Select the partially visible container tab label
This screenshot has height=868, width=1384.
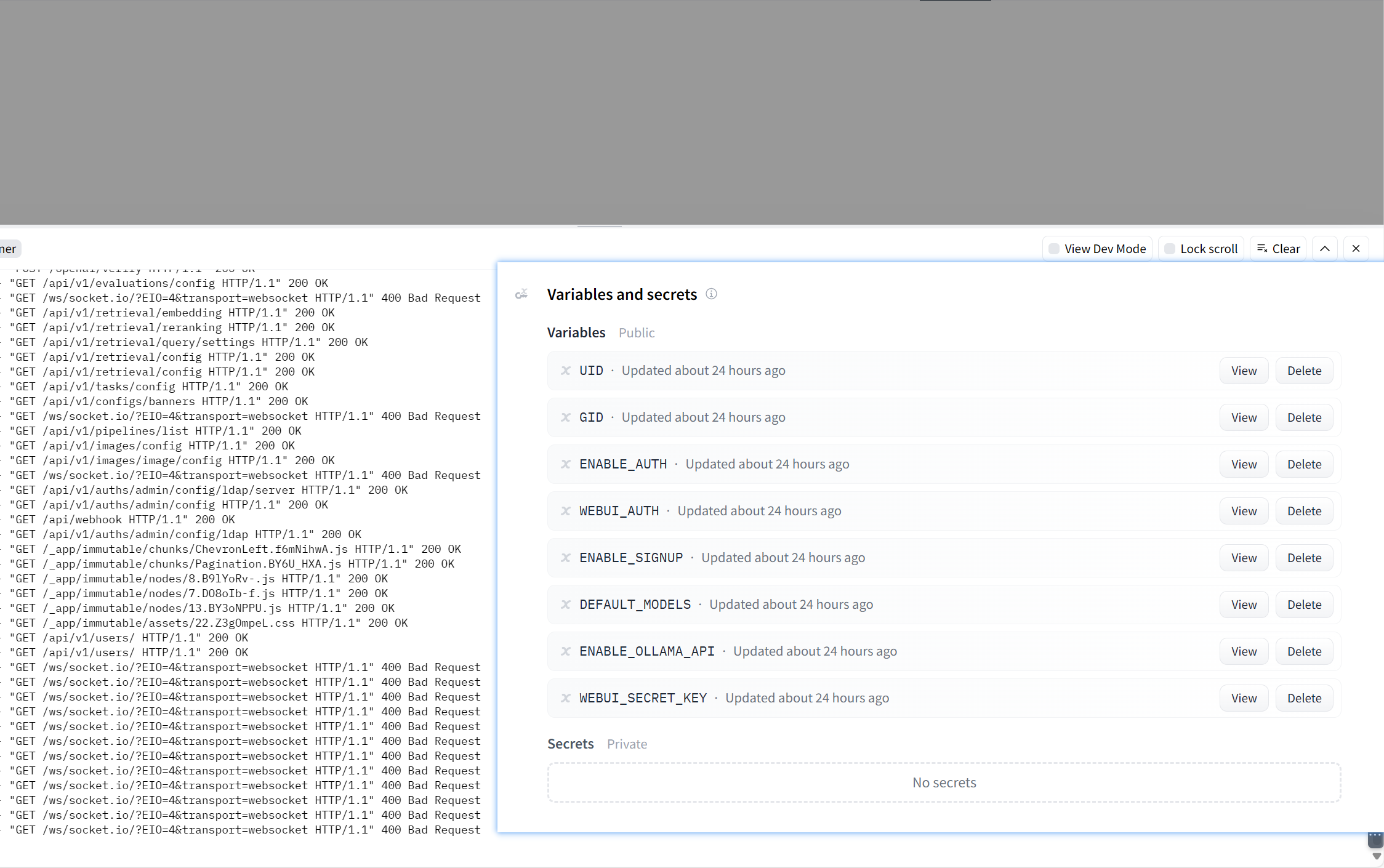(x=9, y=249)
